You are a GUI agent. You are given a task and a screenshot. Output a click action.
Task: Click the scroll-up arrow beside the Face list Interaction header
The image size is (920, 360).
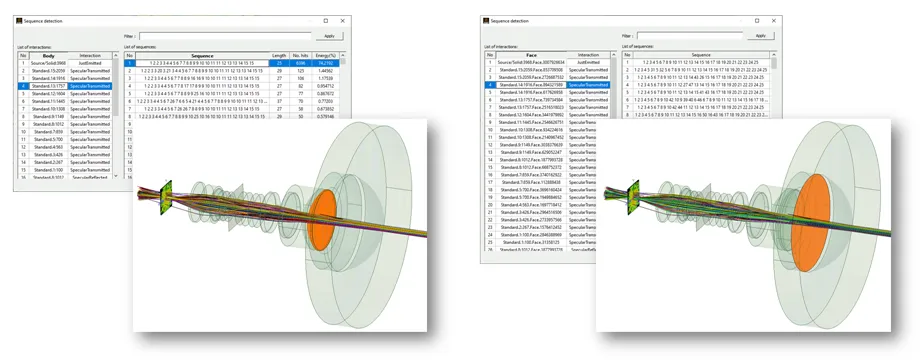(614, 56)
